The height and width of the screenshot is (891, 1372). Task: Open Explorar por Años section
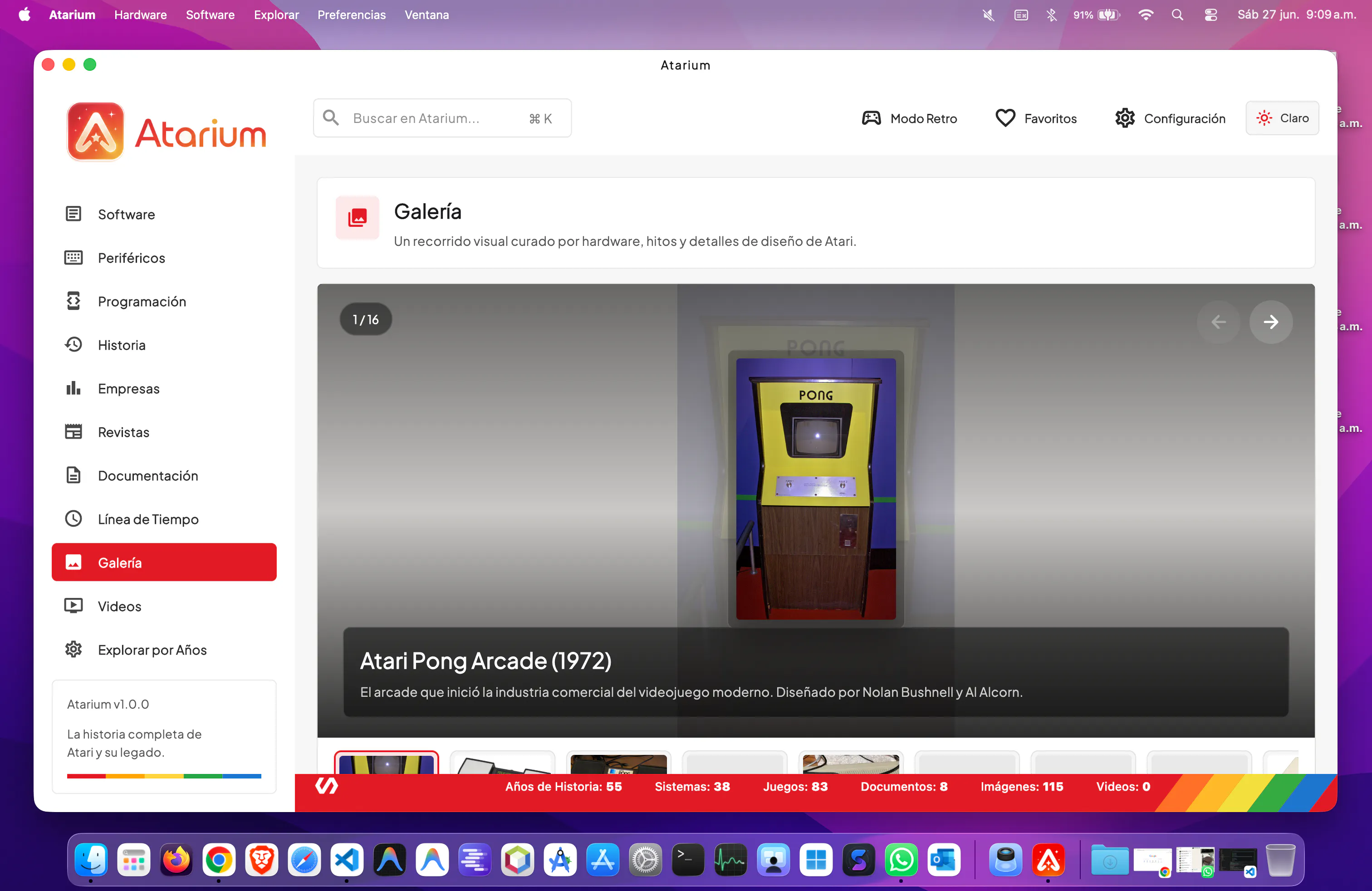click(x=164, y=650)
